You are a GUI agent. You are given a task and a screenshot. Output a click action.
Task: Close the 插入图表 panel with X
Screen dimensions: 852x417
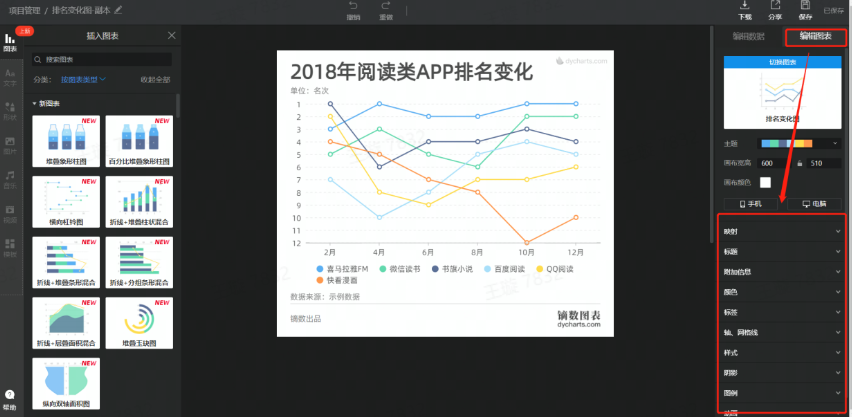coord(172,35)
